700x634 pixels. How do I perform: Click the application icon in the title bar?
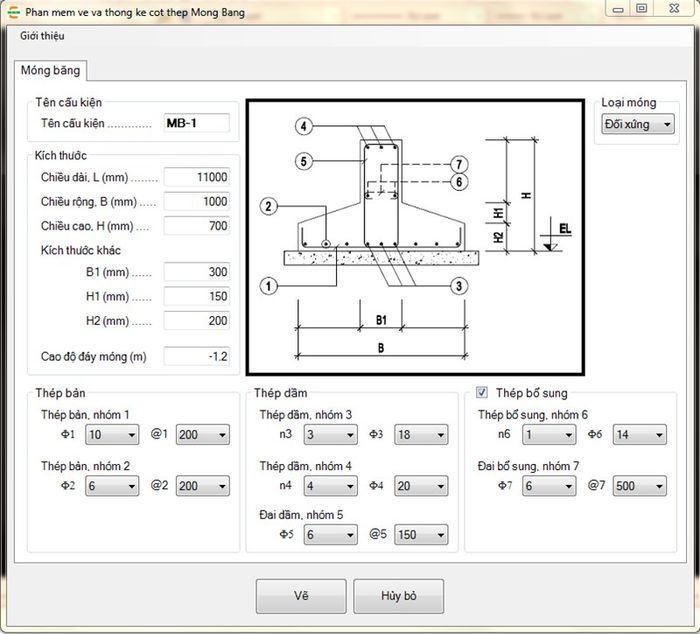coord(14,12)
